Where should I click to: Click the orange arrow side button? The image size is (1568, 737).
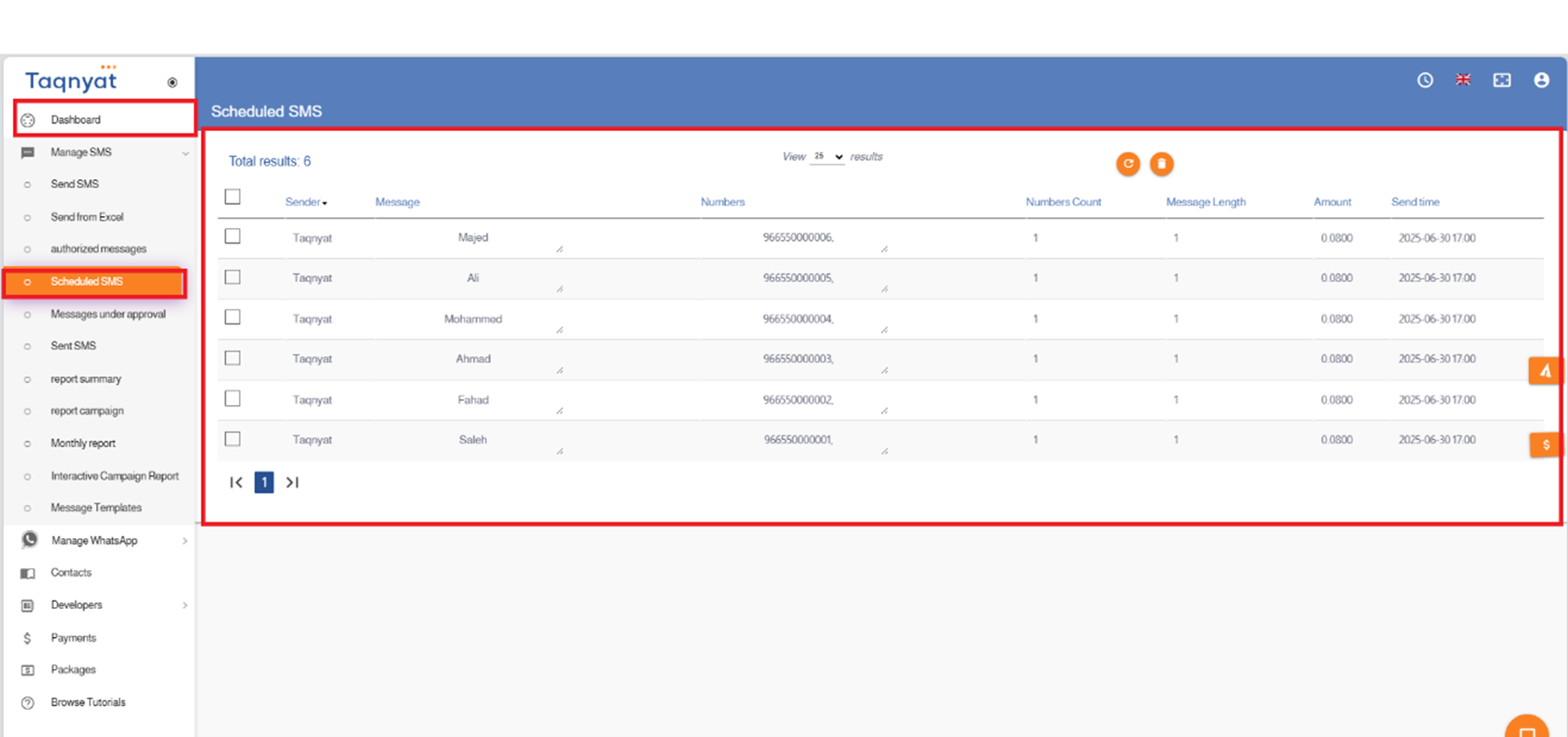[x=1545, y=370]
